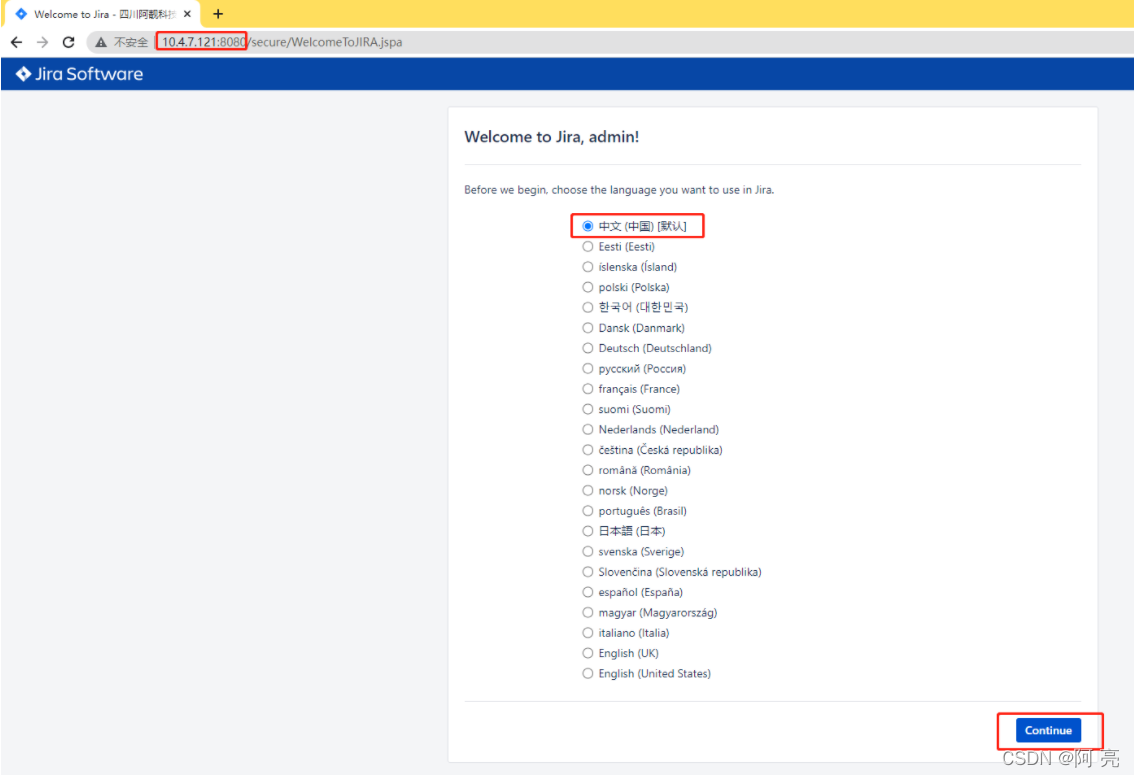Viewport: 1134px width, 777px height.
Task: Pick suomi (Suomi) language option
Action: tap(588, 409)
